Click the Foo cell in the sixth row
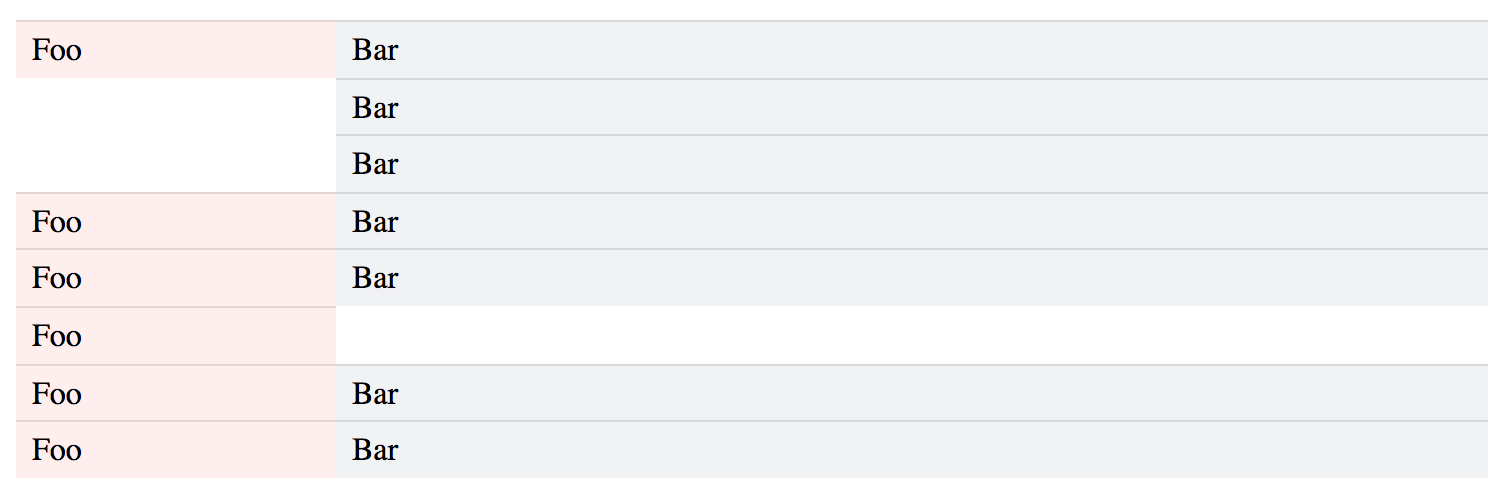This screenshot has width=1504, height=500. [176, 336]
